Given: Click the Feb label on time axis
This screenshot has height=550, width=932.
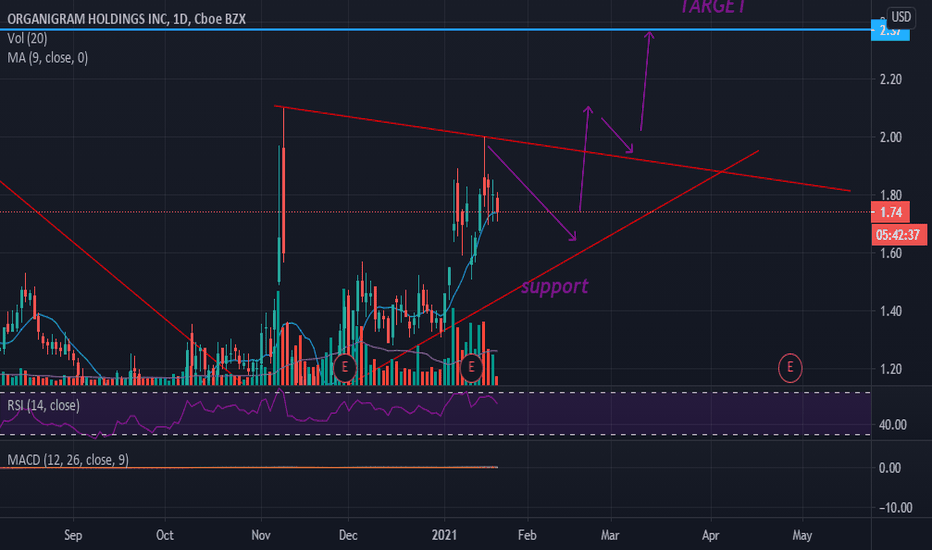Looking at the screenshot, I should [527, 535].
